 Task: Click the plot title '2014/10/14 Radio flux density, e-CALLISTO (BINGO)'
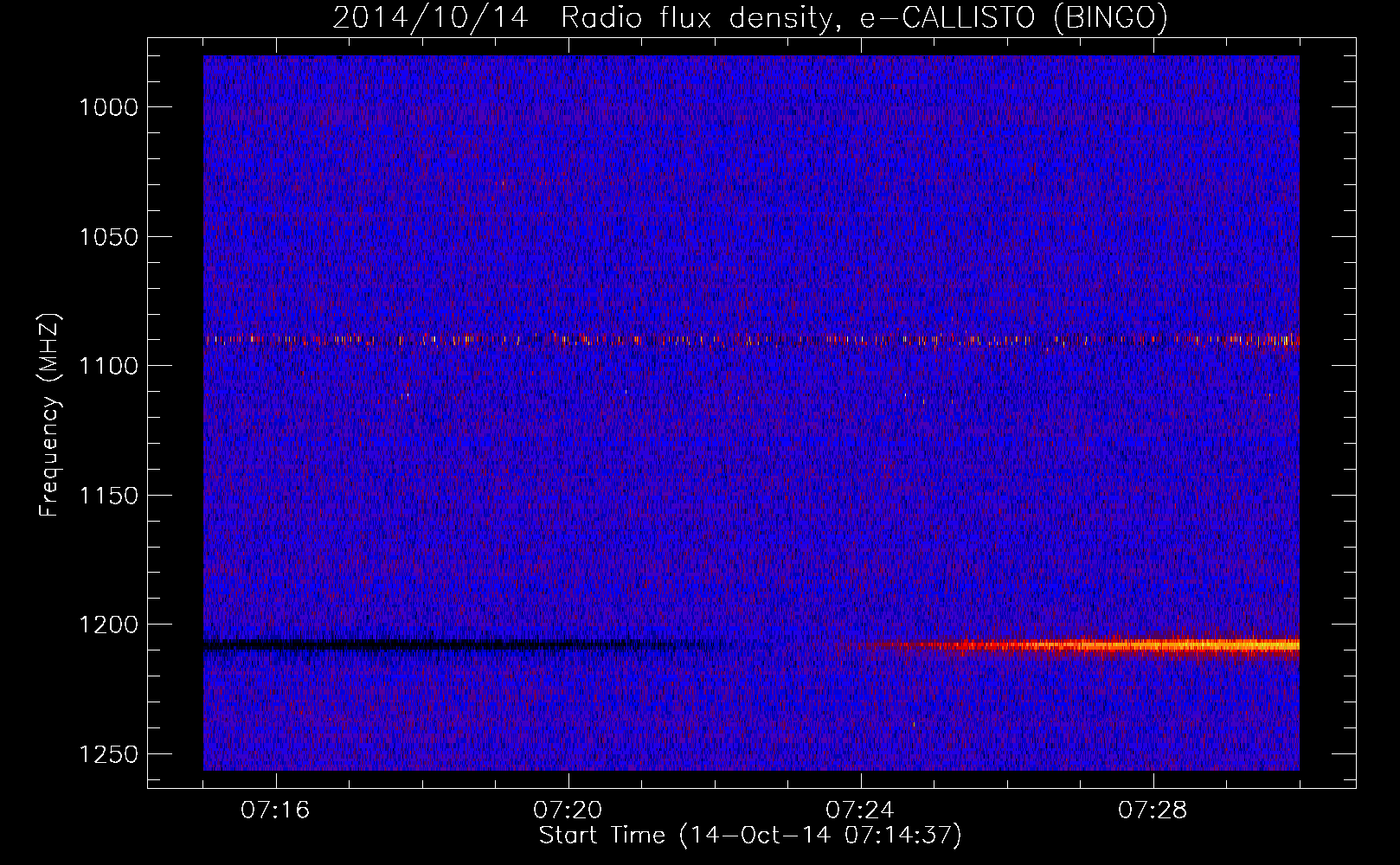click(750, 17)
